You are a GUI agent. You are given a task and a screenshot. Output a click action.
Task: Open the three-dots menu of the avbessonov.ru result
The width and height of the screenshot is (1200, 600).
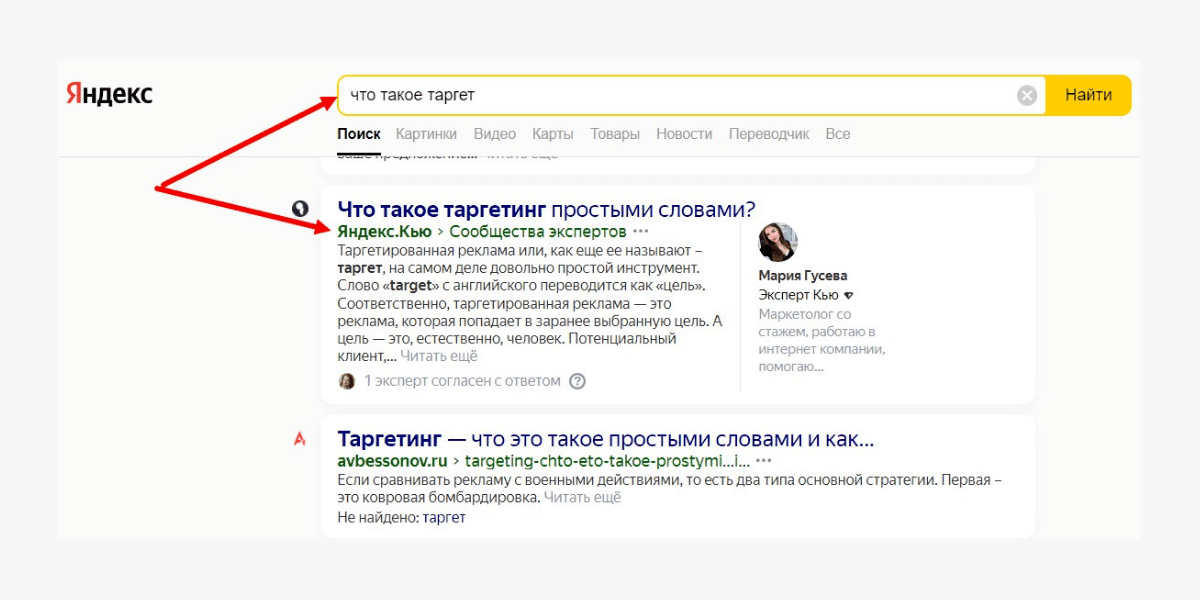tap(764, 461)
